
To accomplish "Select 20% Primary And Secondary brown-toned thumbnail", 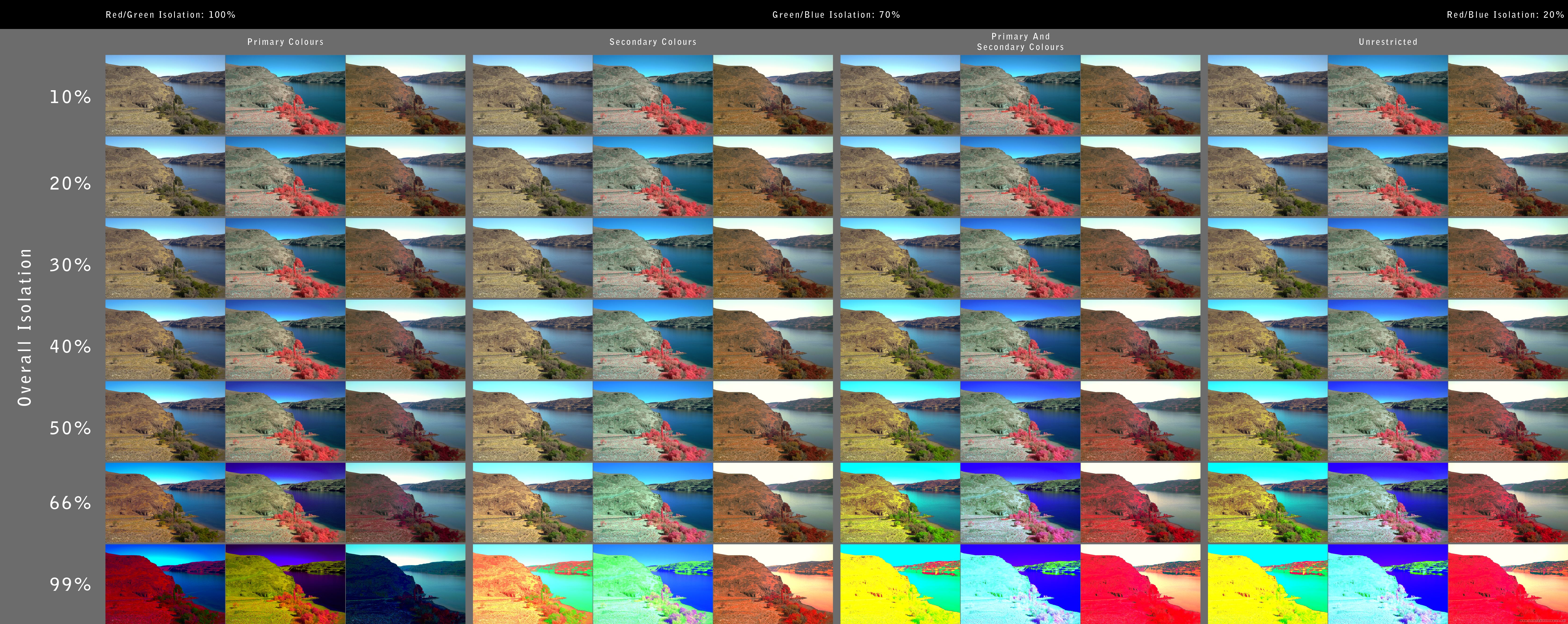I will [x=1141, y=176].
